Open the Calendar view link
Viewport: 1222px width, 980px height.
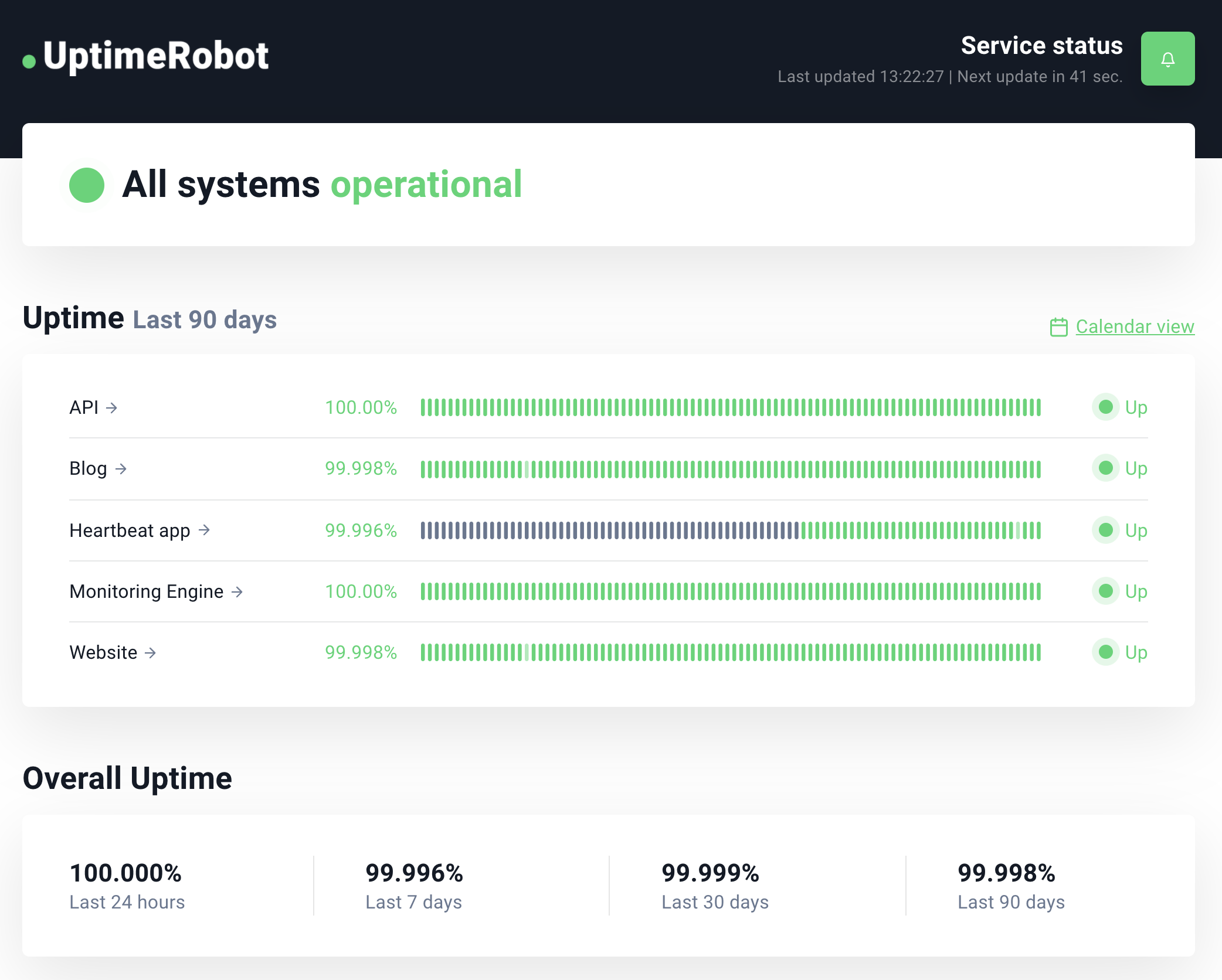(x=1135, y=326)
